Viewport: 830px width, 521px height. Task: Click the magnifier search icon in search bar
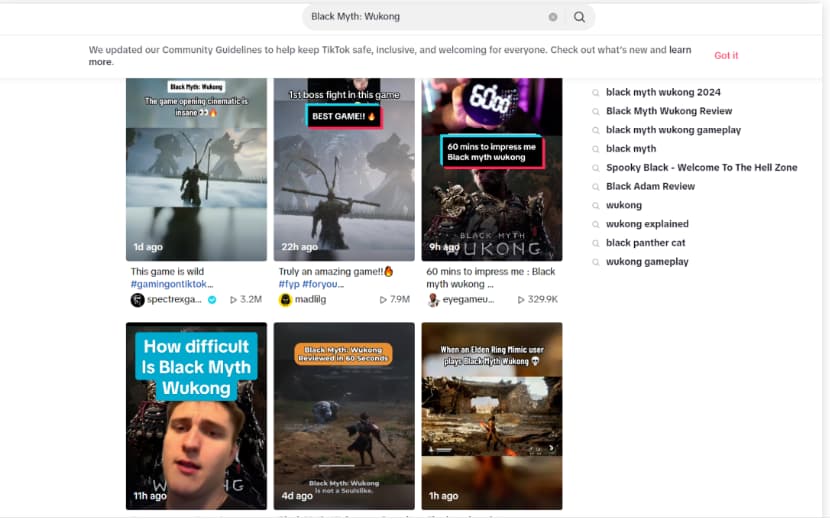point(580,17)
